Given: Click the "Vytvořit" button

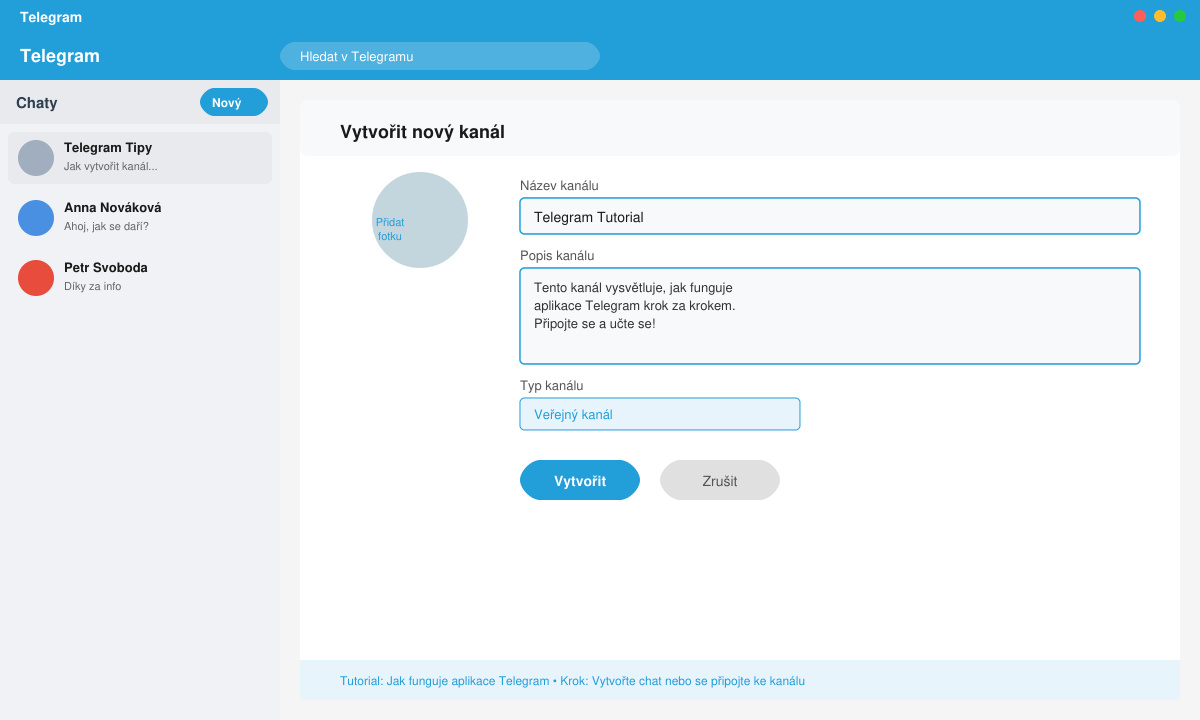Looking at the screenshot, I should point(580,480).
